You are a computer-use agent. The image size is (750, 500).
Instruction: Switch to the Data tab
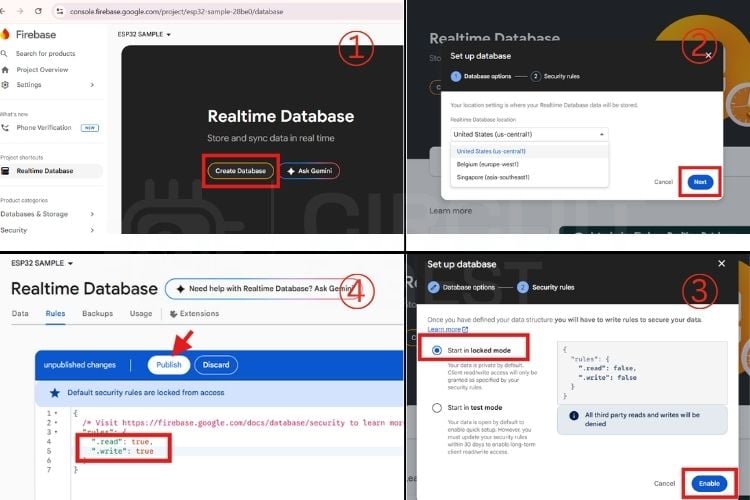20,313
